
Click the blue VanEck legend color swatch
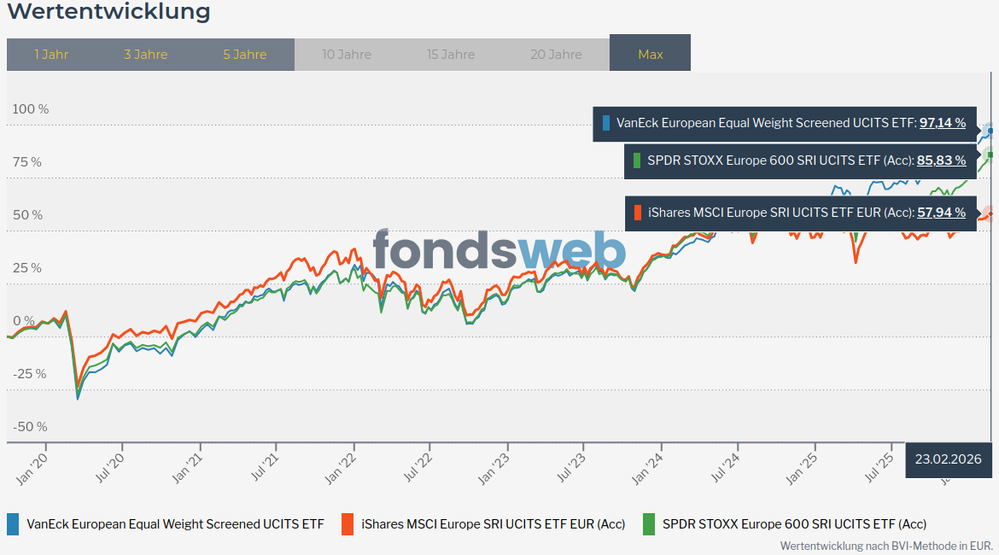(13, 524)
